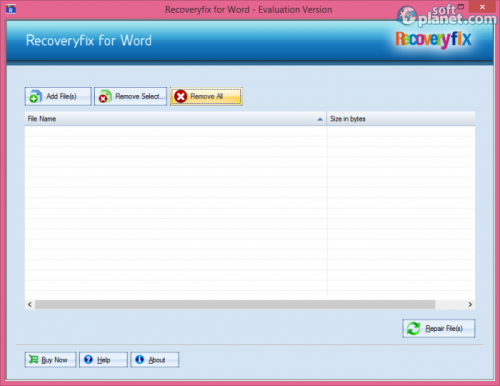Click the right arrow of horizontal scrollbar

point(470,304)
